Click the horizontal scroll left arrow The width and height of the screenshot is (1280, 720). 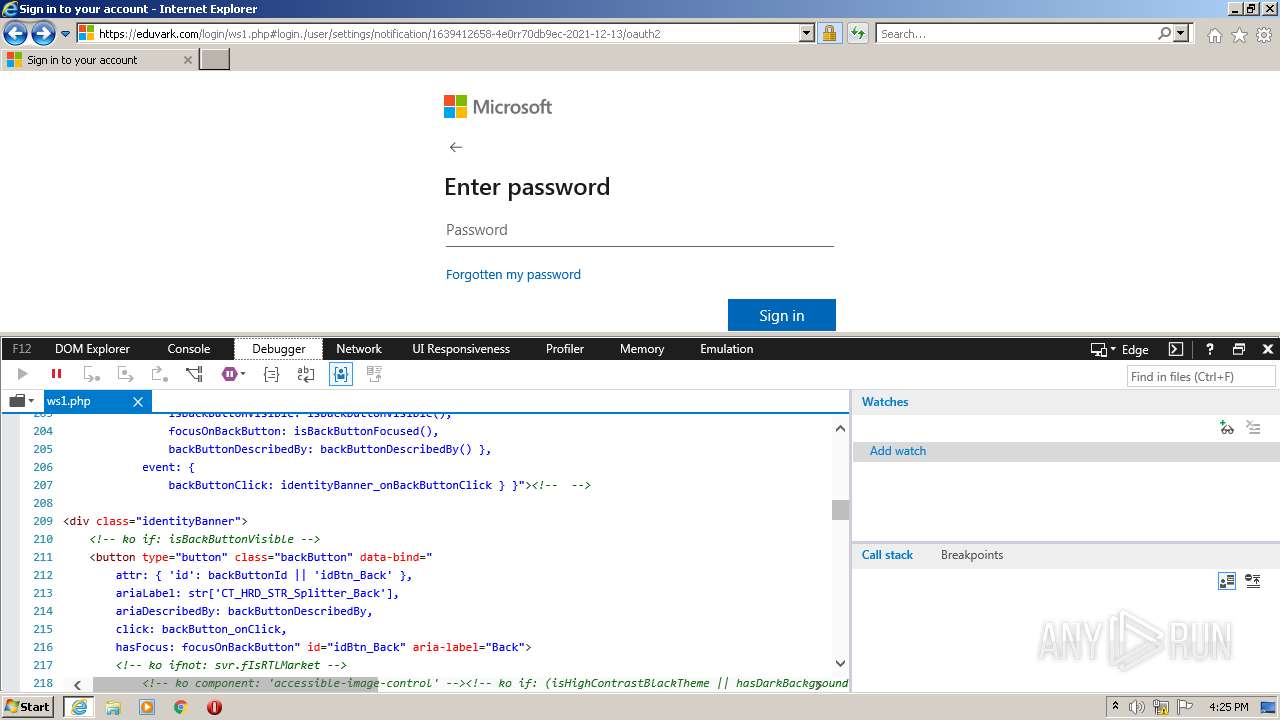77,685
